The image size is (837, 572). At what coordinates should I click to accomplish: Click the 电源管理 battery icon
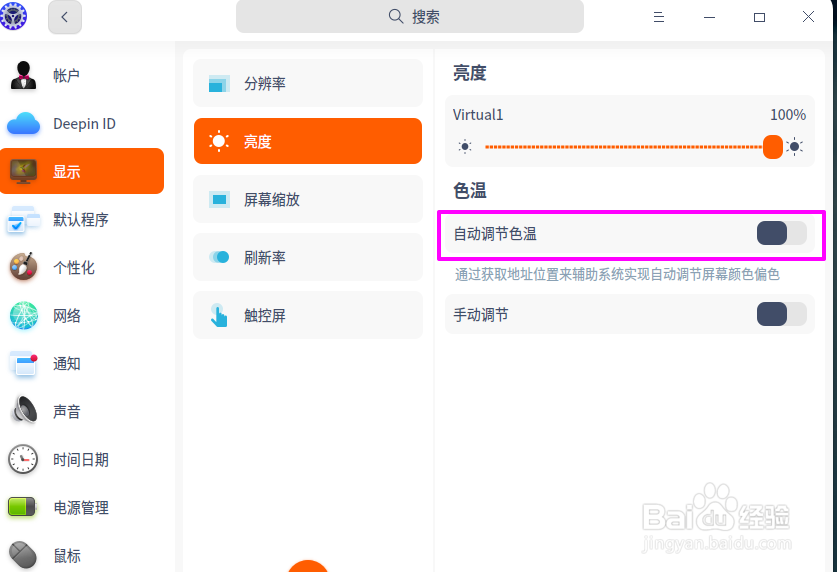coord(22,507)
